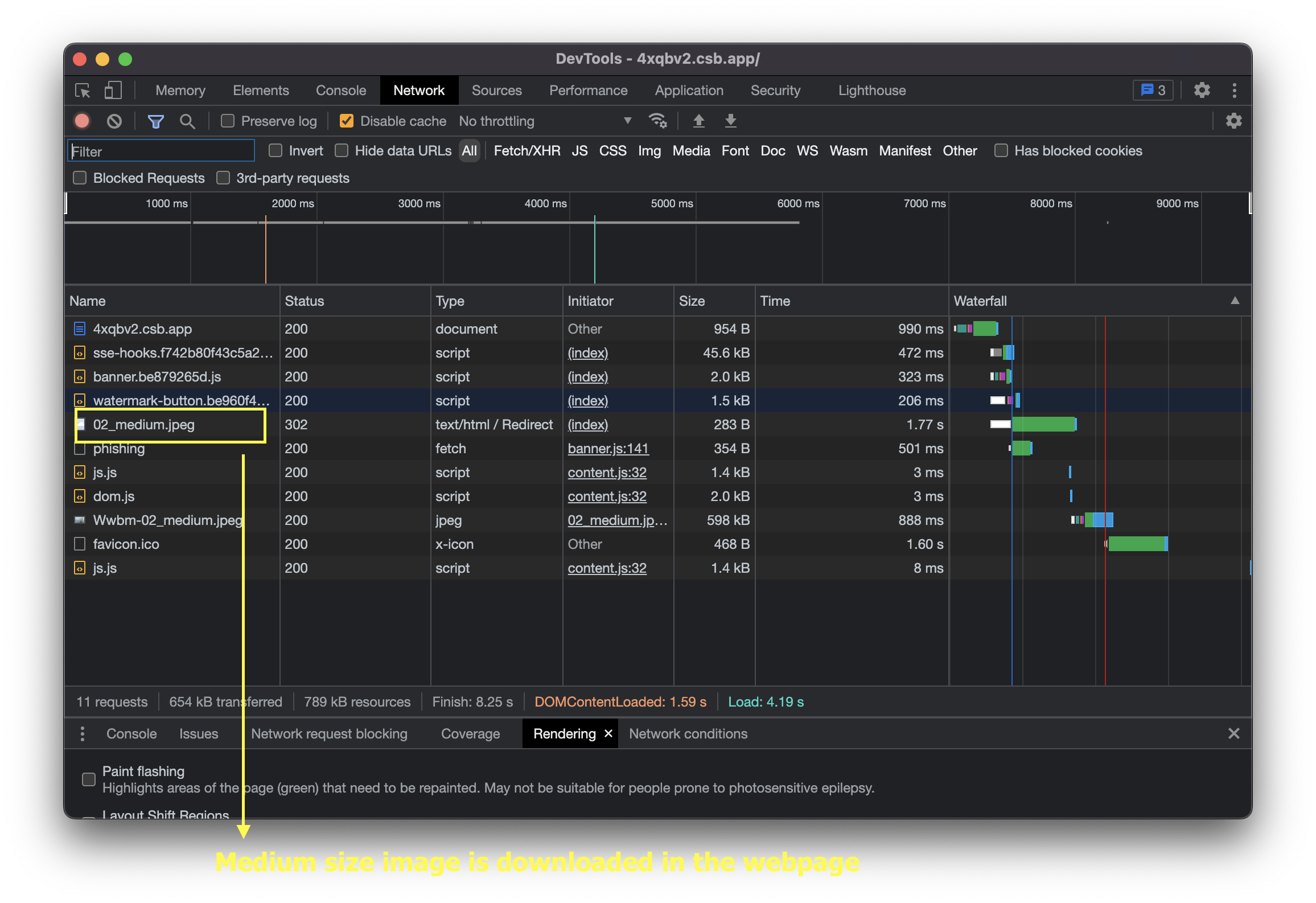Close the bottom drawer panel
The height and width of the screenshot is (903, 1316).
[x=1233, y=733]
